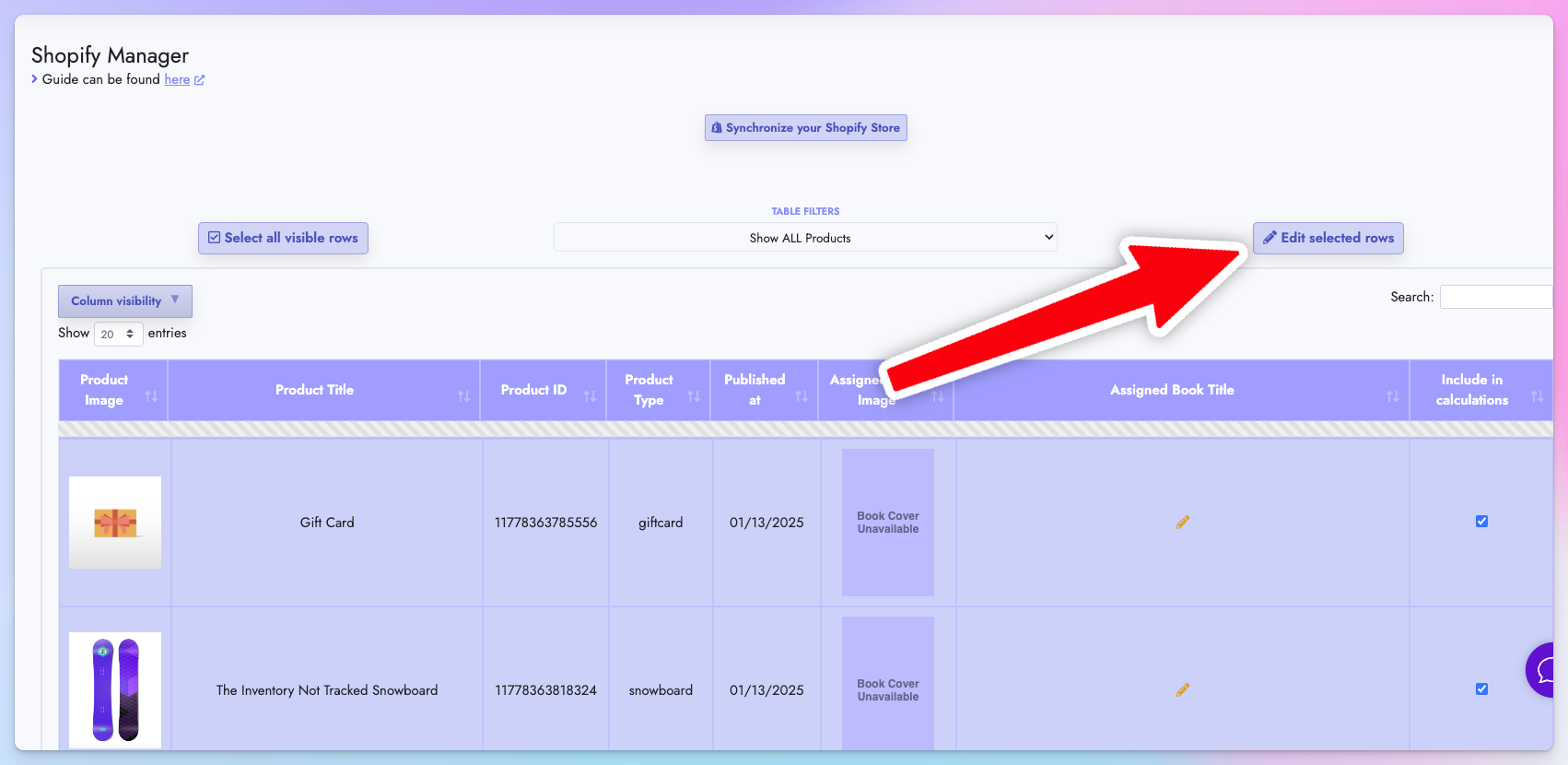Sort by Product Type column

[658, 390]
